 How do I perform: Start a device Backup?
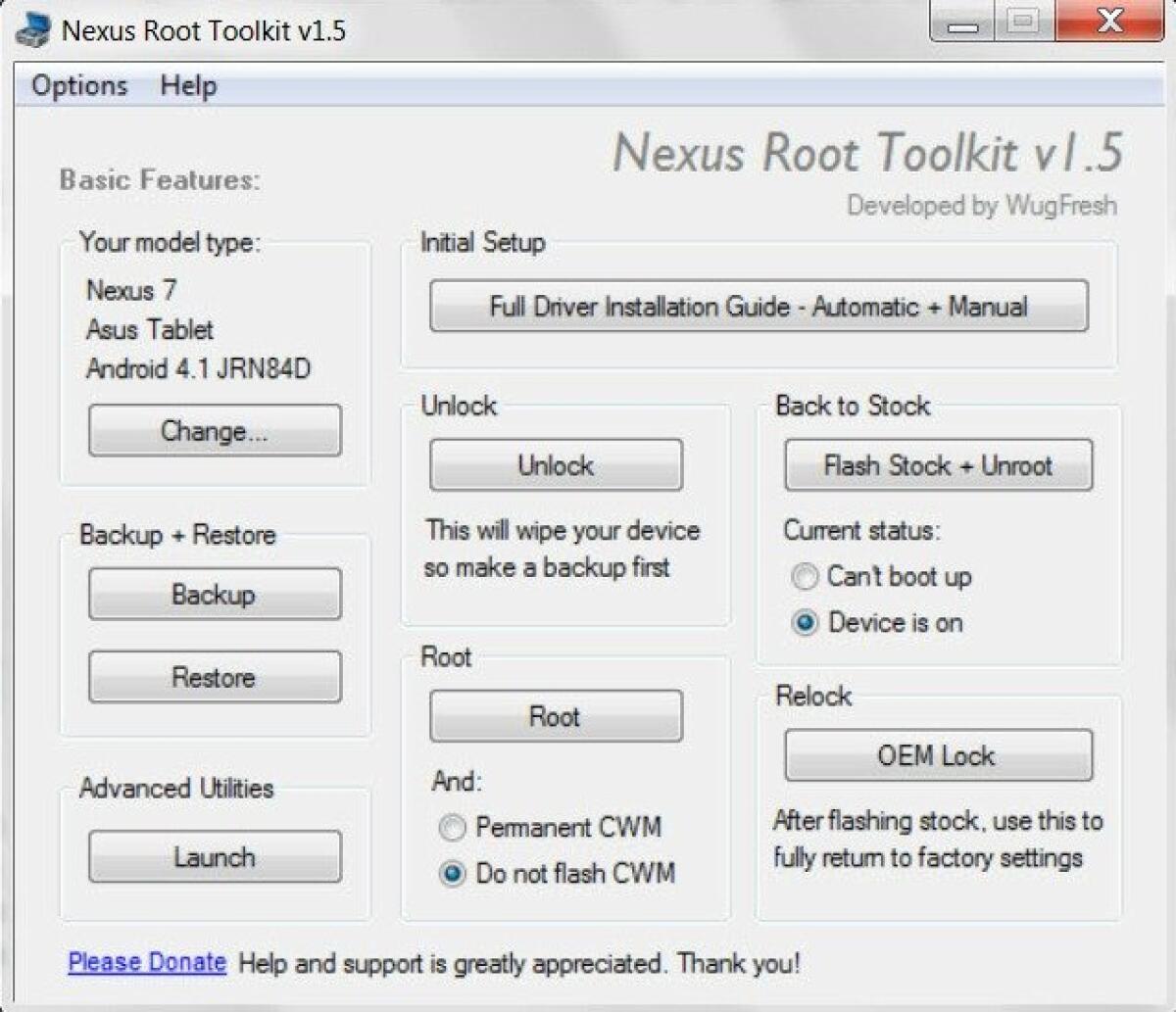214,594
